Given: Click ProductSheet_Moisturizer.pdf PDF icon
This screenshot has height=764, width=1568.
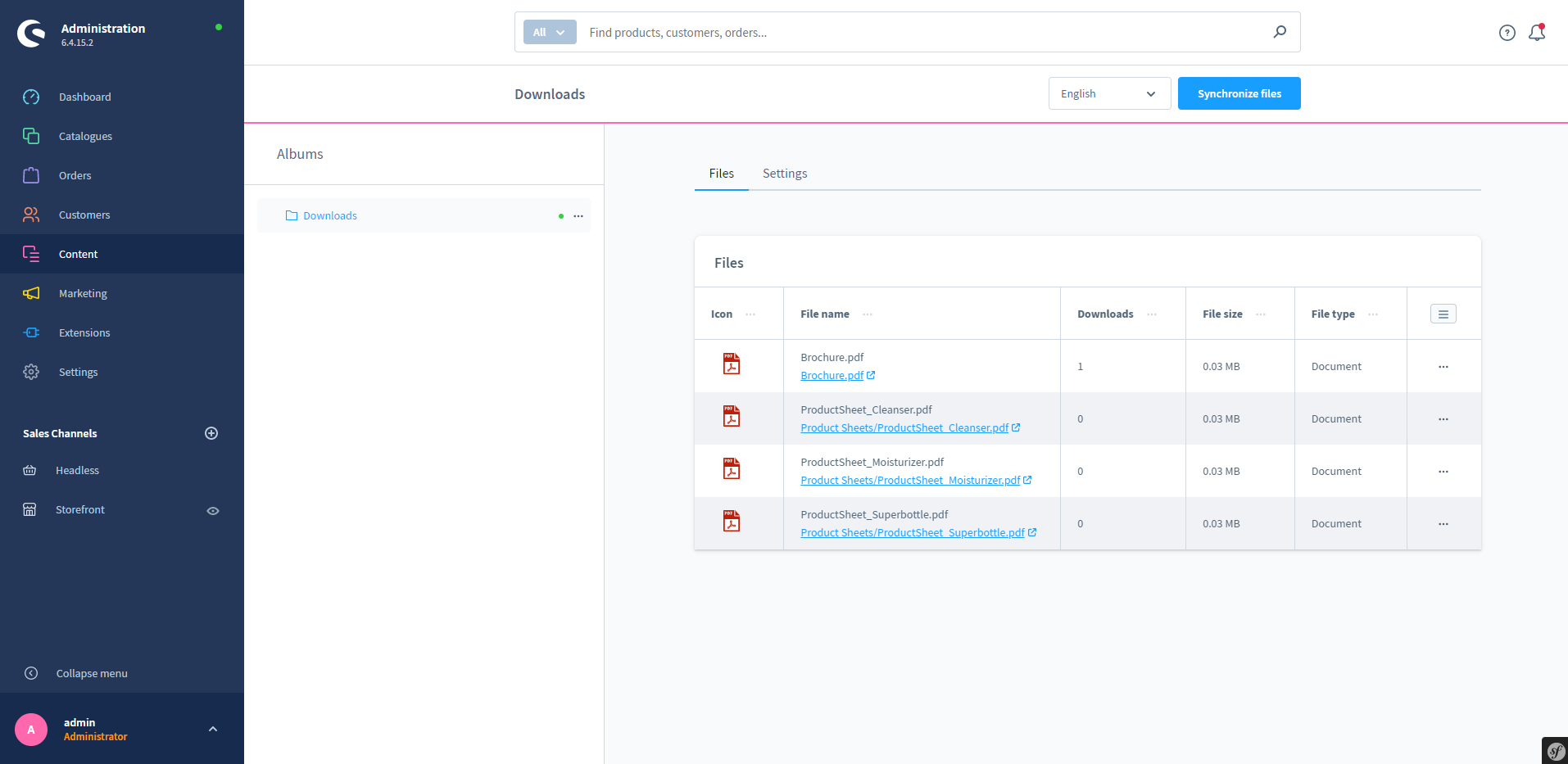Looking at the screenshot, I should click(x=732, y=468).
